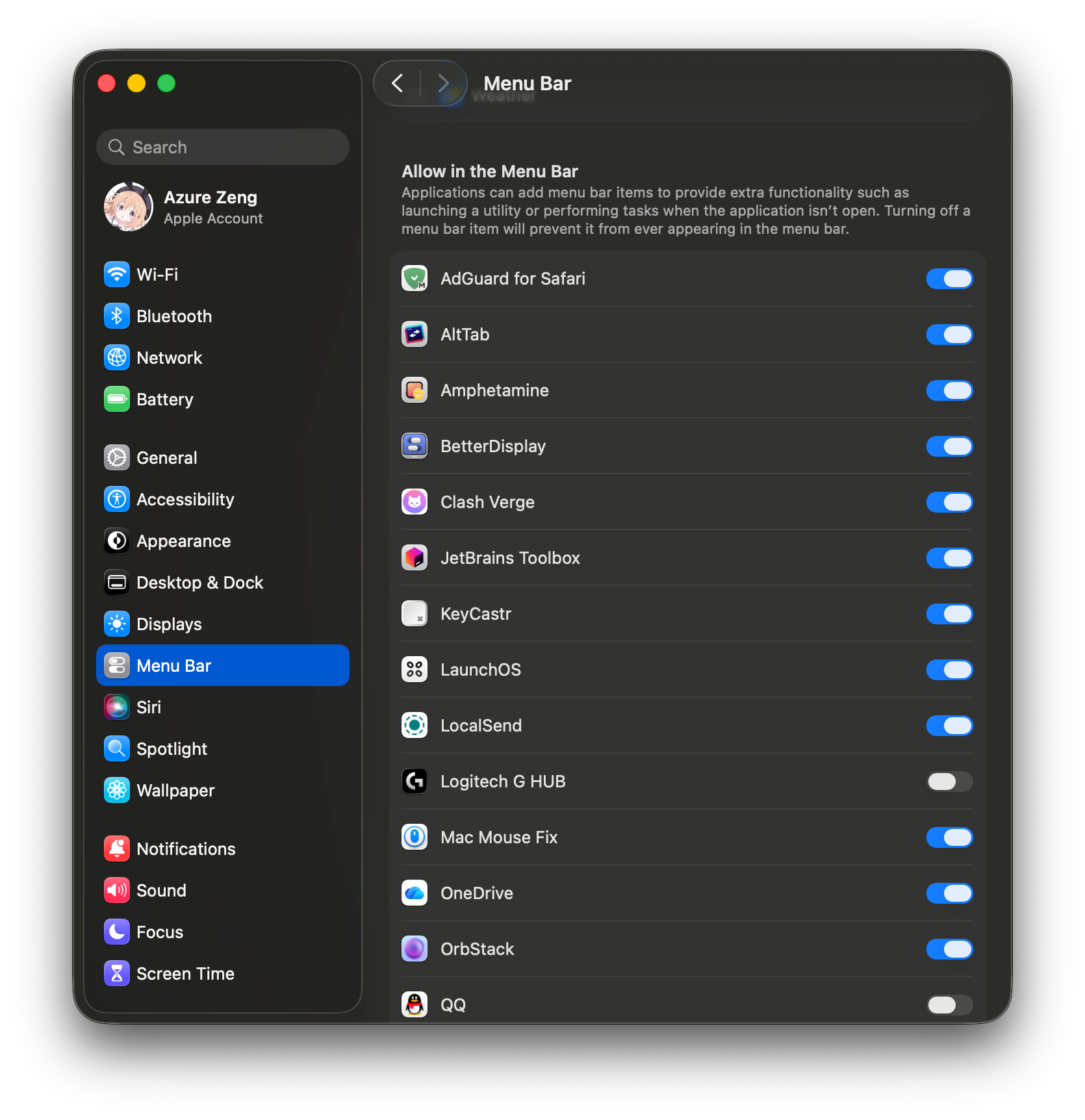
Task: Click the OrbStack app icon
Action: [x=415, y=949]
